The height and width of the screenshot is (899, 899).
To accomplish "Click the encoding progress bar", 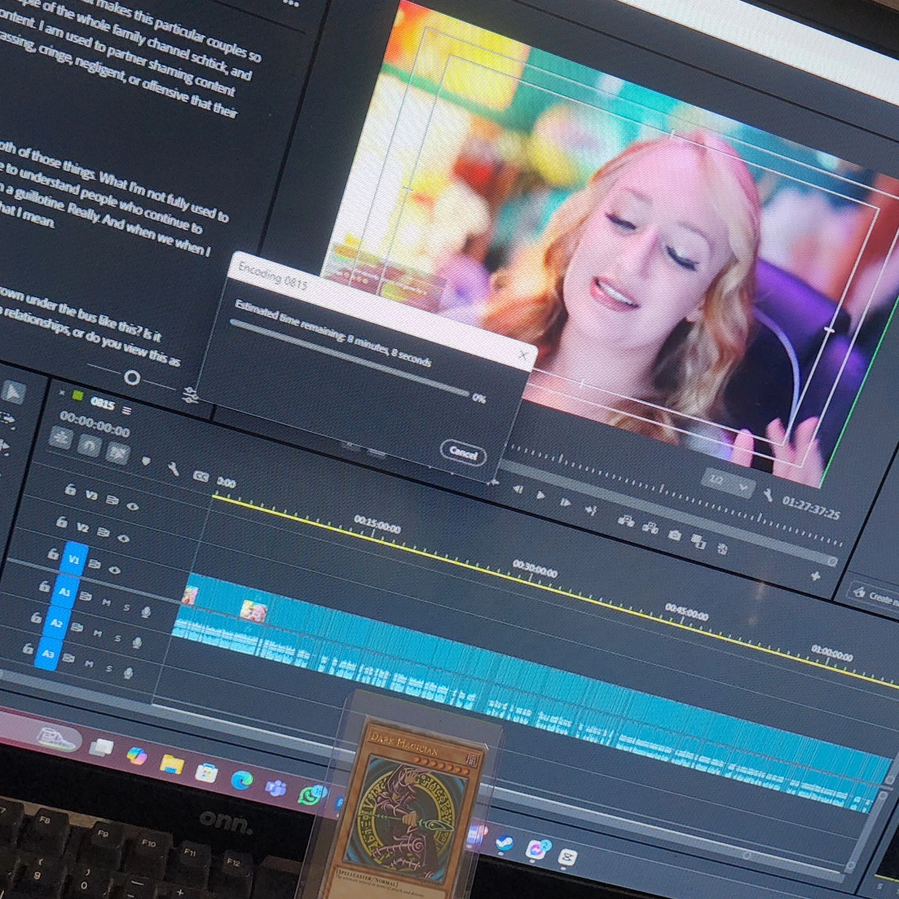I will pos(350,358).
